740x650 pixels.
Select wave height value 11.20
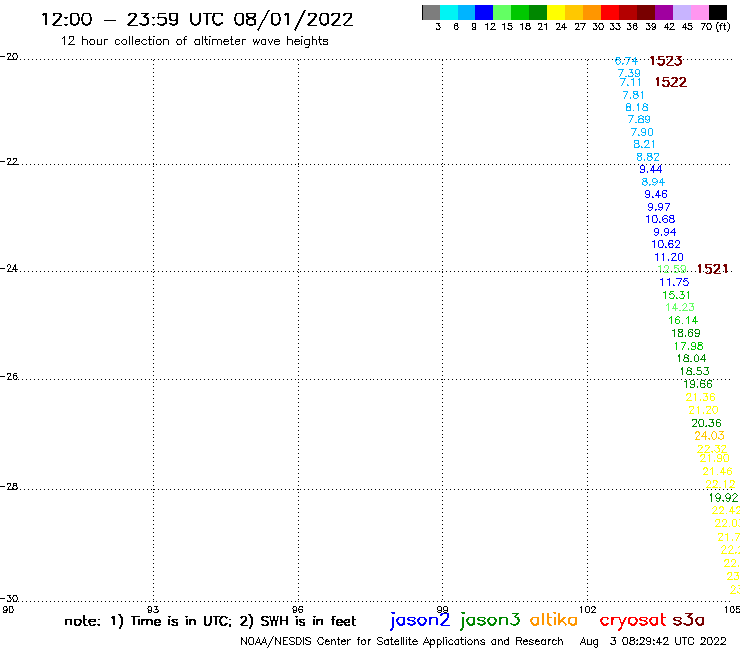[669, 257]
